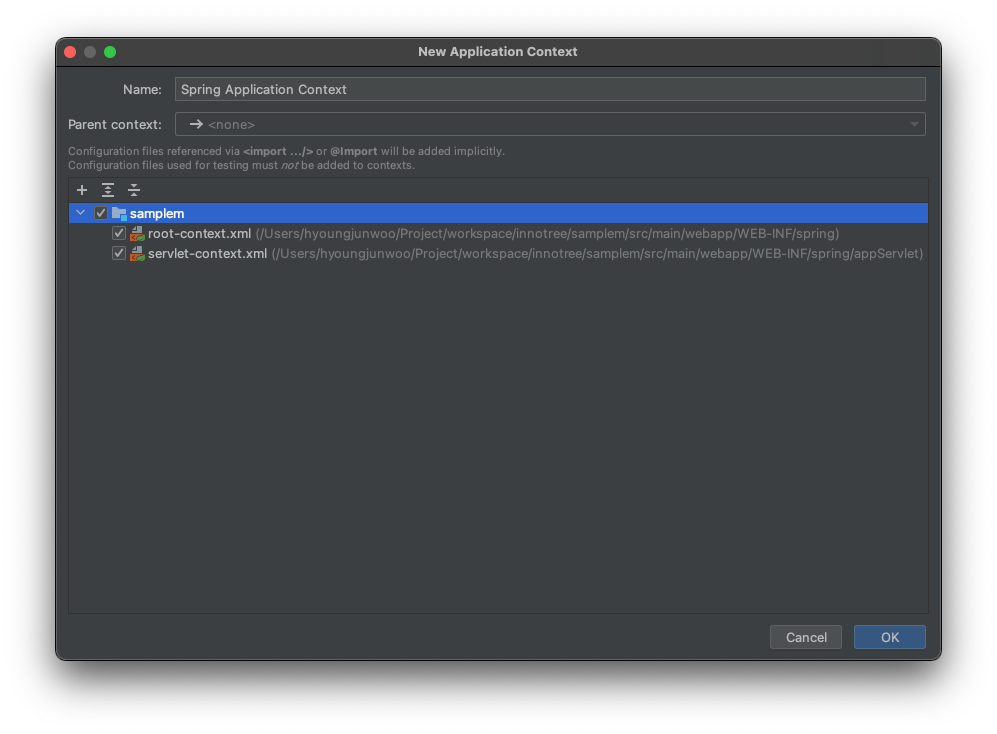Click the arrow icon in Parent context field
The width and height of the screenshot is (997, 734).
[x=196, y=124]
